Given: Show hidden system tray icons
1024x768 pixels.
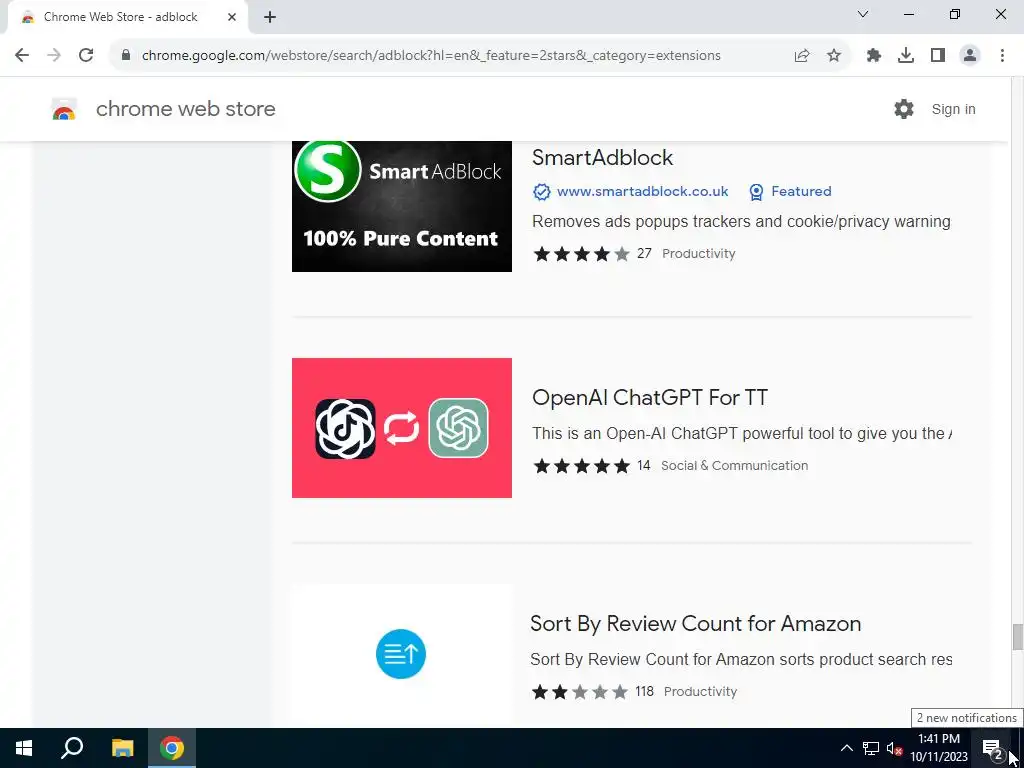Looking at the screenshot, I should [x=846, y=748].
